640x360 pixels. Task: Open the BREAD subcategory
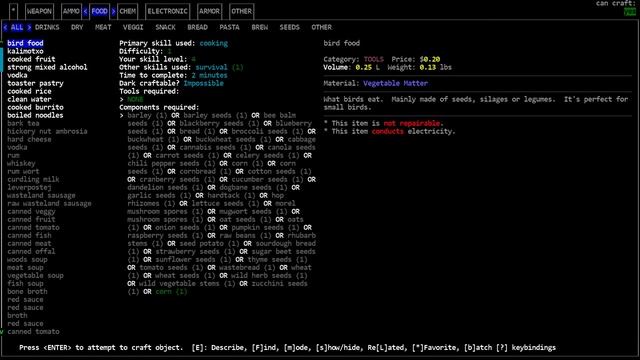198,27
